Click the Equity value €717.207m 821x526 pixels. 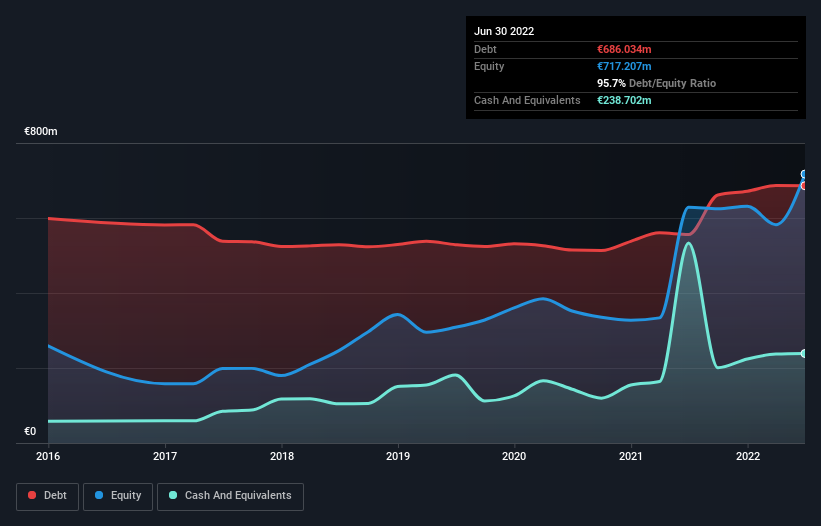(x=624, y=66)
